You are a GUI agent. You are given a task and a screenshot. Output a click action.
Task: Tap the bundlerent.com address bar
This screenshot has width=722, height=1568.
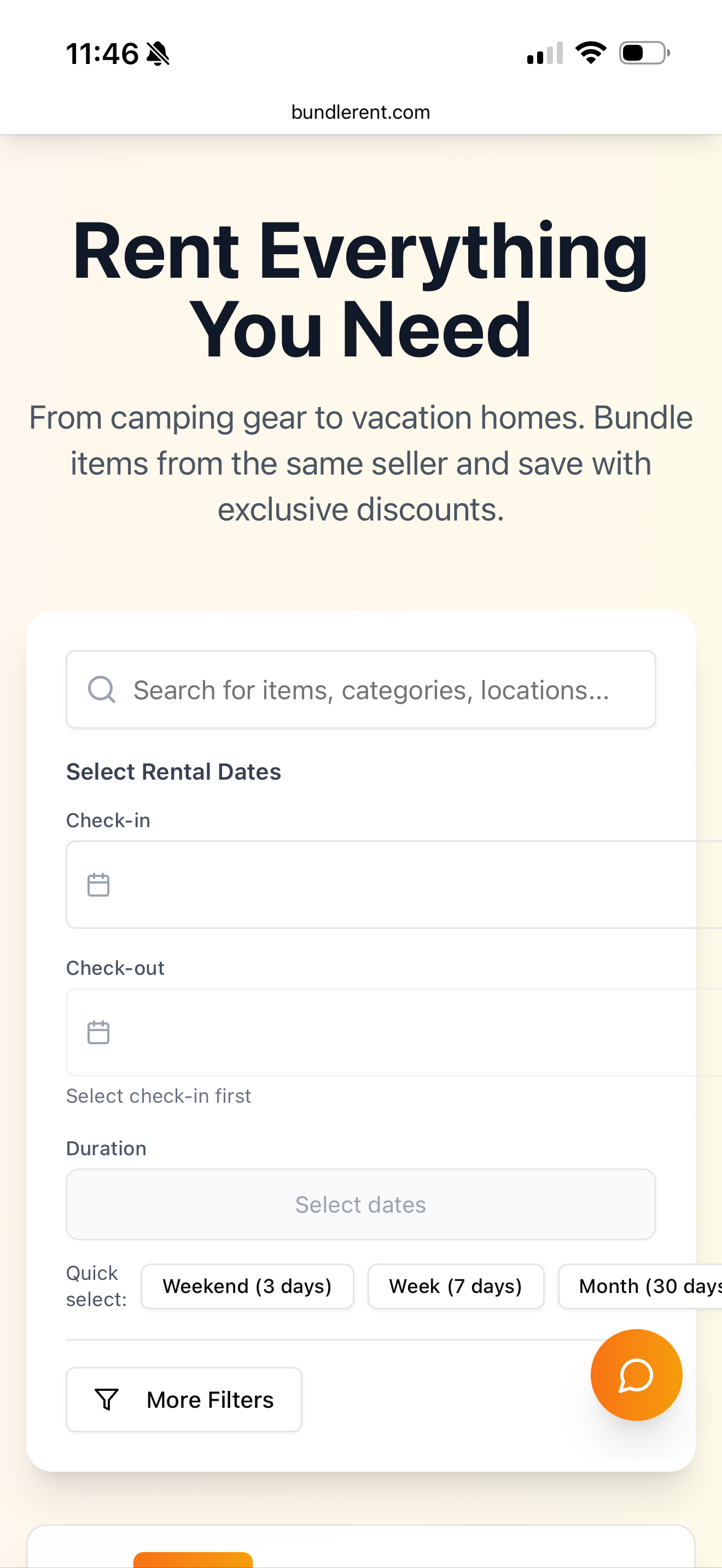point(360,112)
